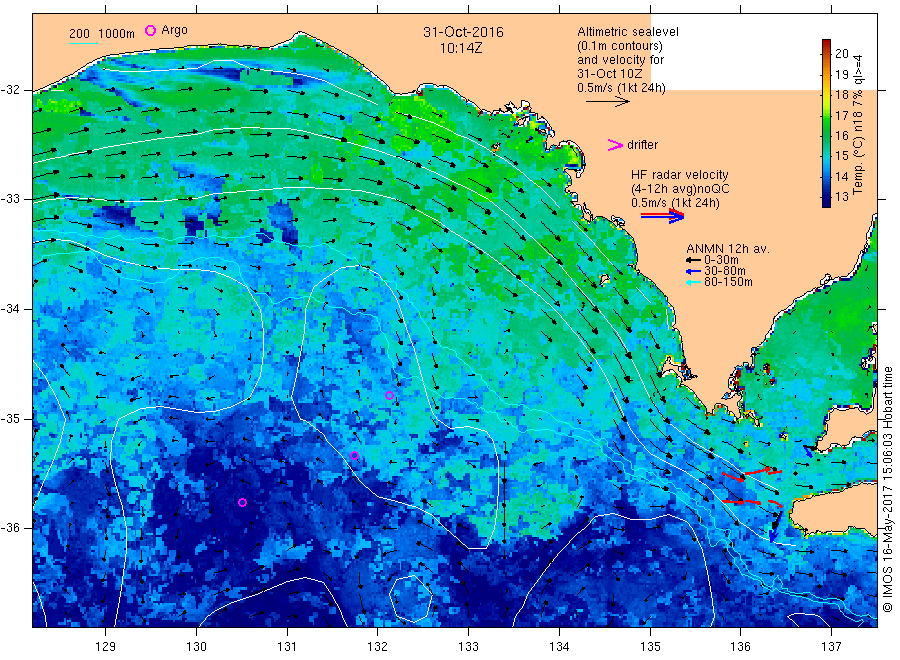This screenshot has width=900, height=660.
Task: Click the colorbar tick label 16
Action: pyautogui.click(x=842, y=135)
